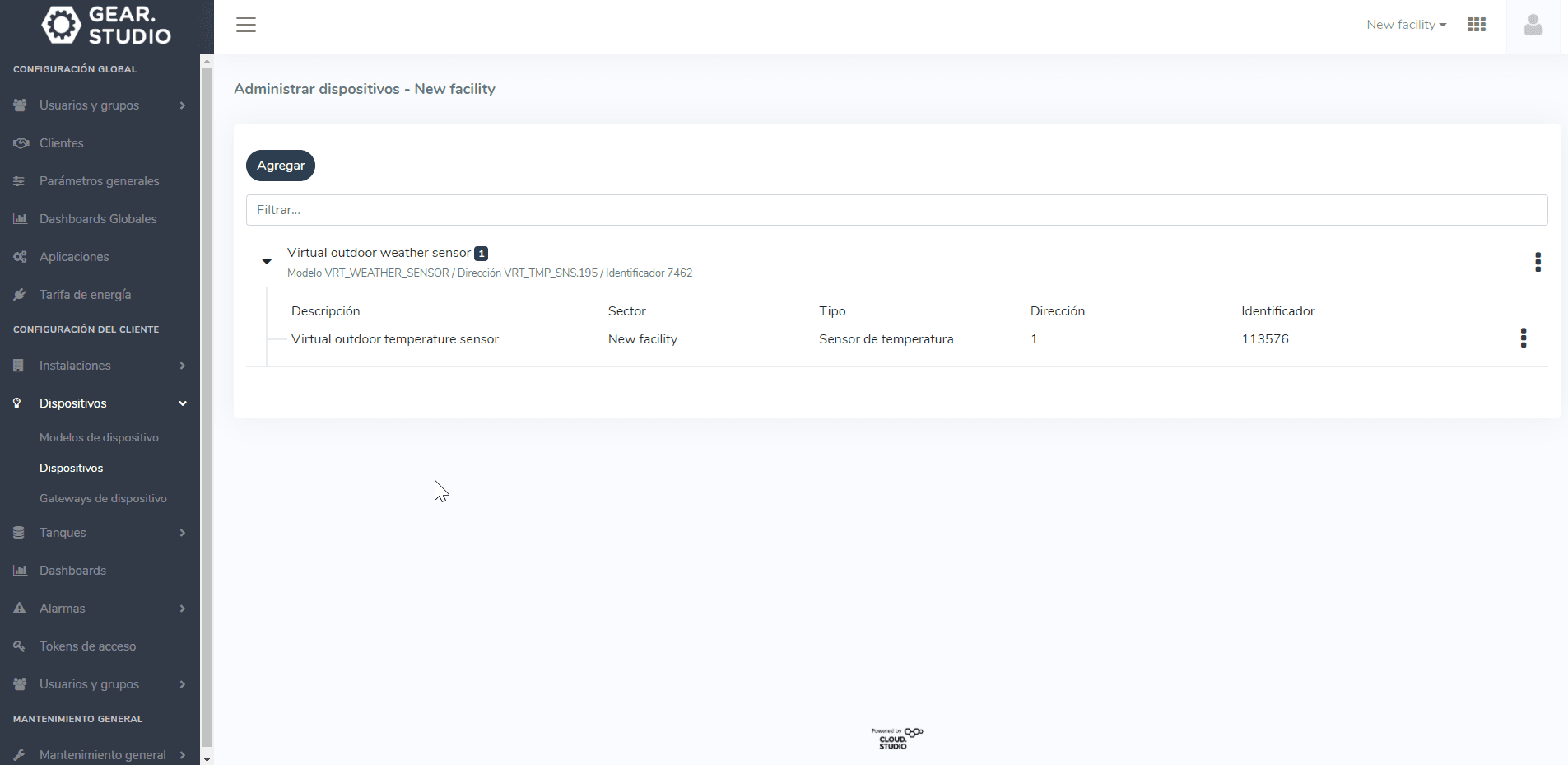This screenshot has width=1568, height=765.
Task: Open Dashboards Globales in sidebar
Action: [x=100, y=219]
